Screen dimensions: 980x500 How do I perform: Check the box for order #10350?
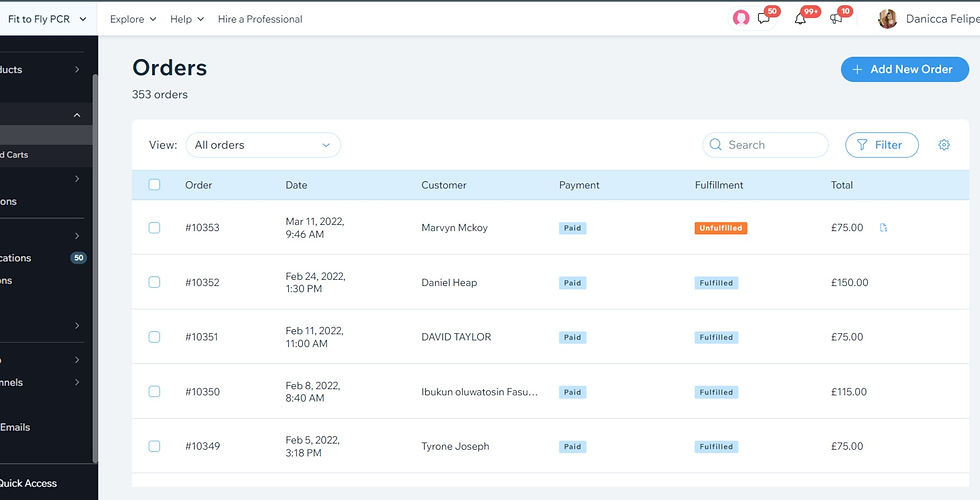pyautogui.click(x=154, y=391)
